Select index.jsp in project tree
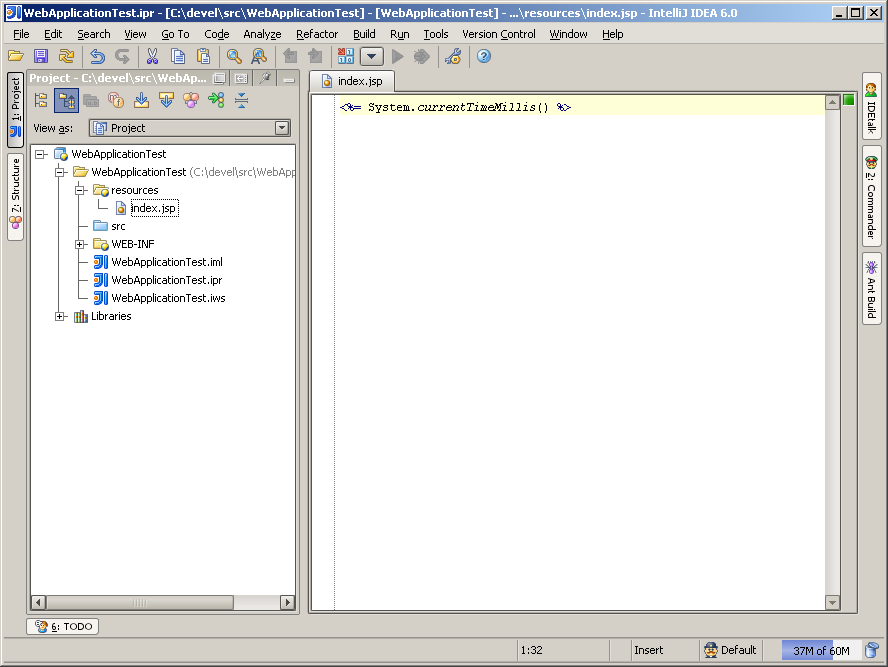This screenshot has width=888, height=667. pyautogui.click(x=153, y=208)
